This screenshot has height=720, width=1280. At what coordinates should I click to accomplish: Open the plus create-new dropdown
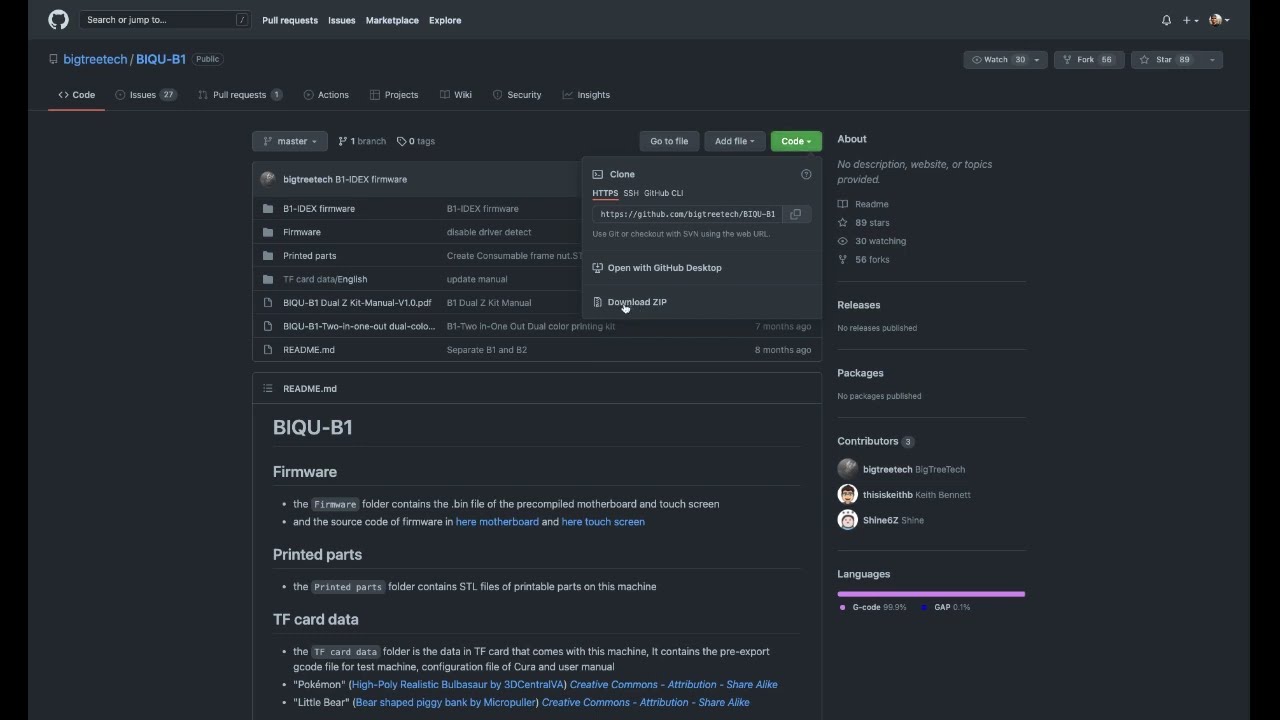(x=1190, y=20)
